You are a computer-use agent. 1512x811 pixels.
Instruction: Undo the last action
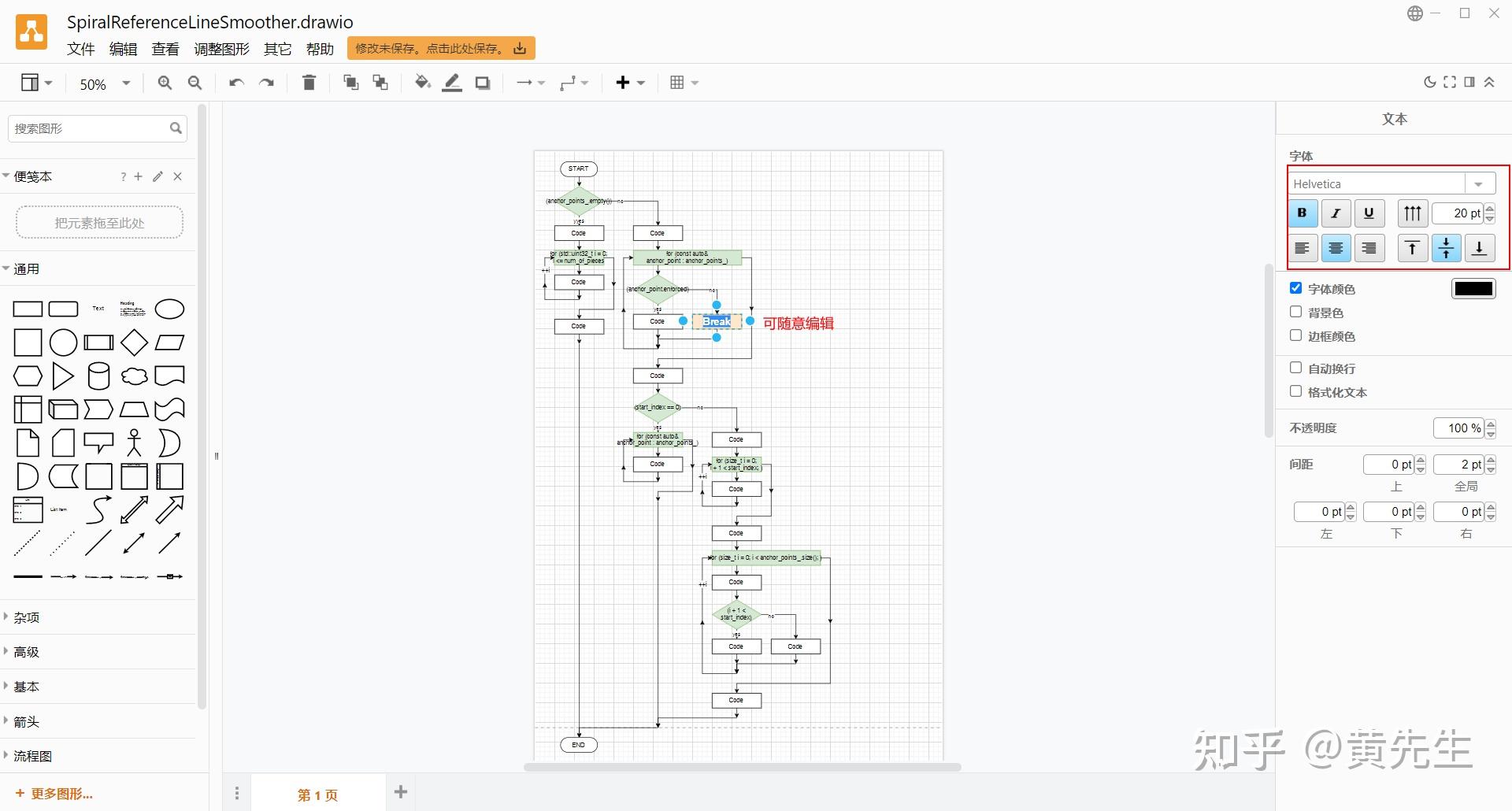(236, 83)
